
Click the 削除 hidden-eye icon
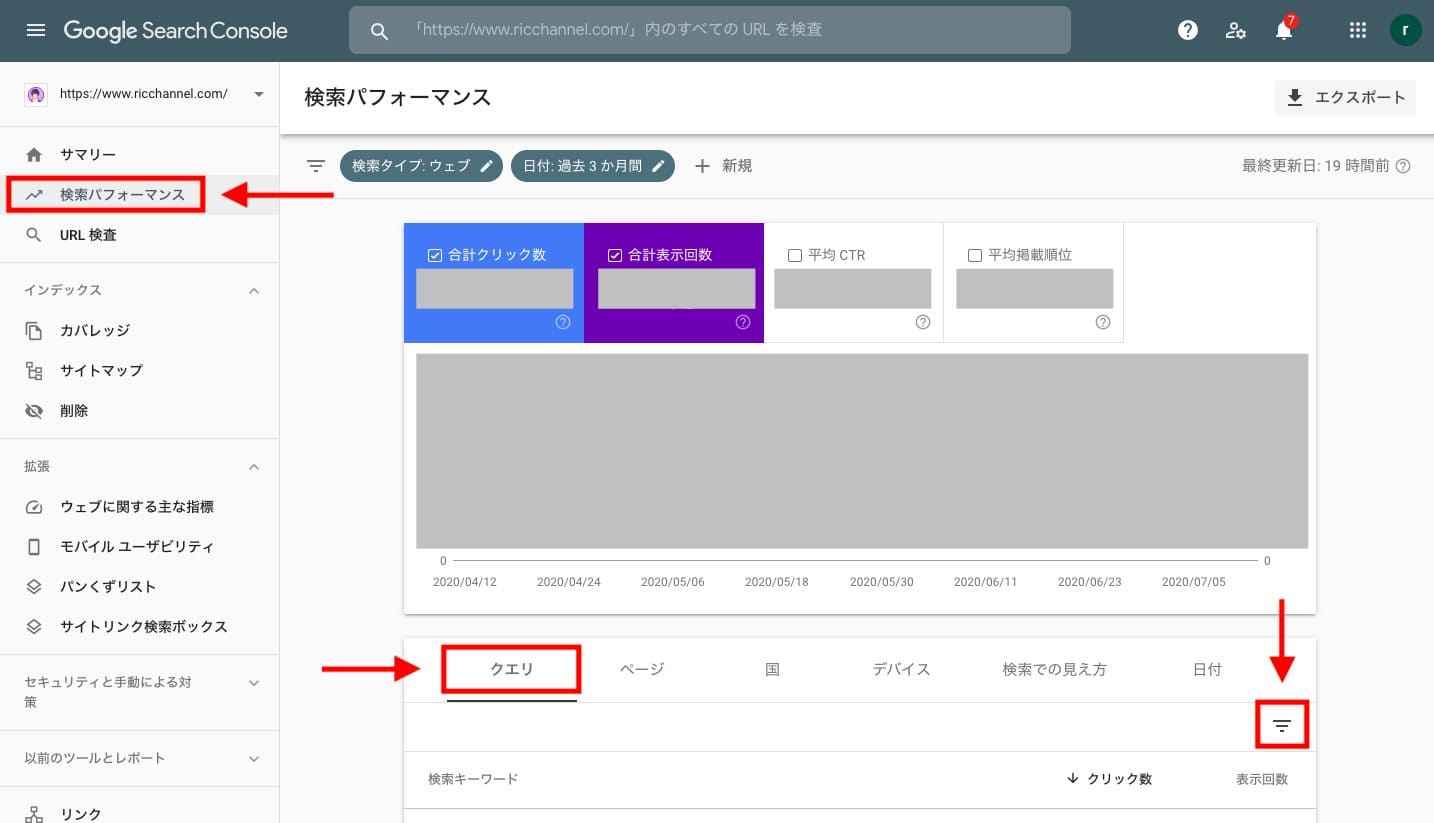[x=34, y=411]
